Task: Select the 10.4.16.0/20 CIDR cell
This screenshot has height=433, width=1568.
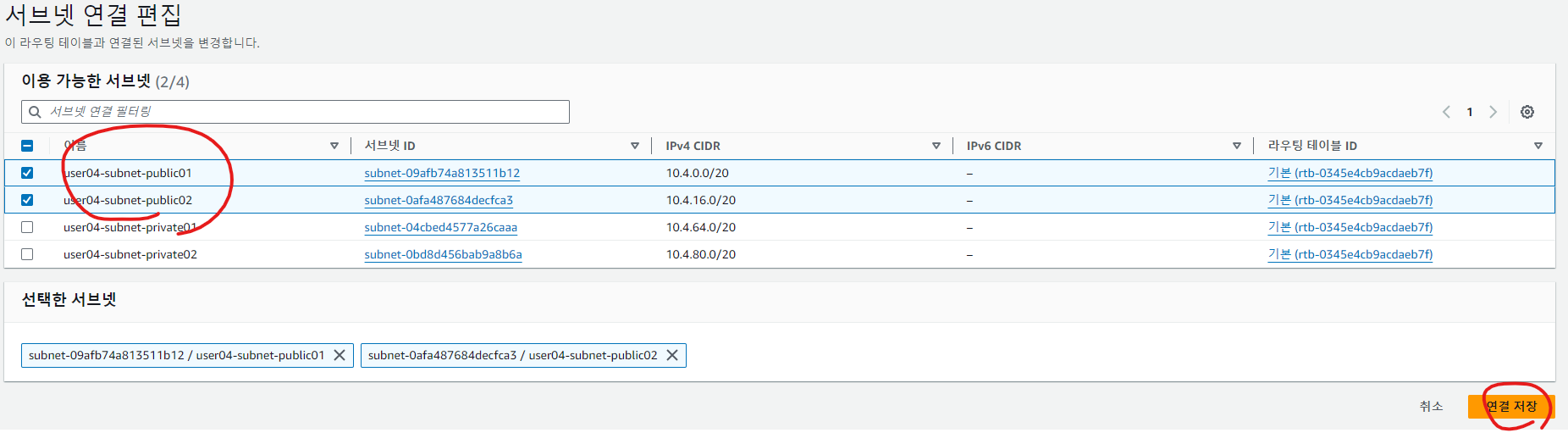Action: pyautogui.click(x=700, y=200)
